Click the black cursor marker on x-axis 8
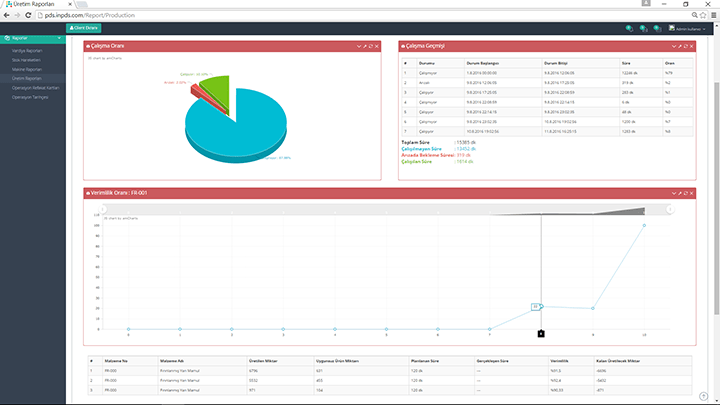 pyautogui.click(x=541, y=334)
